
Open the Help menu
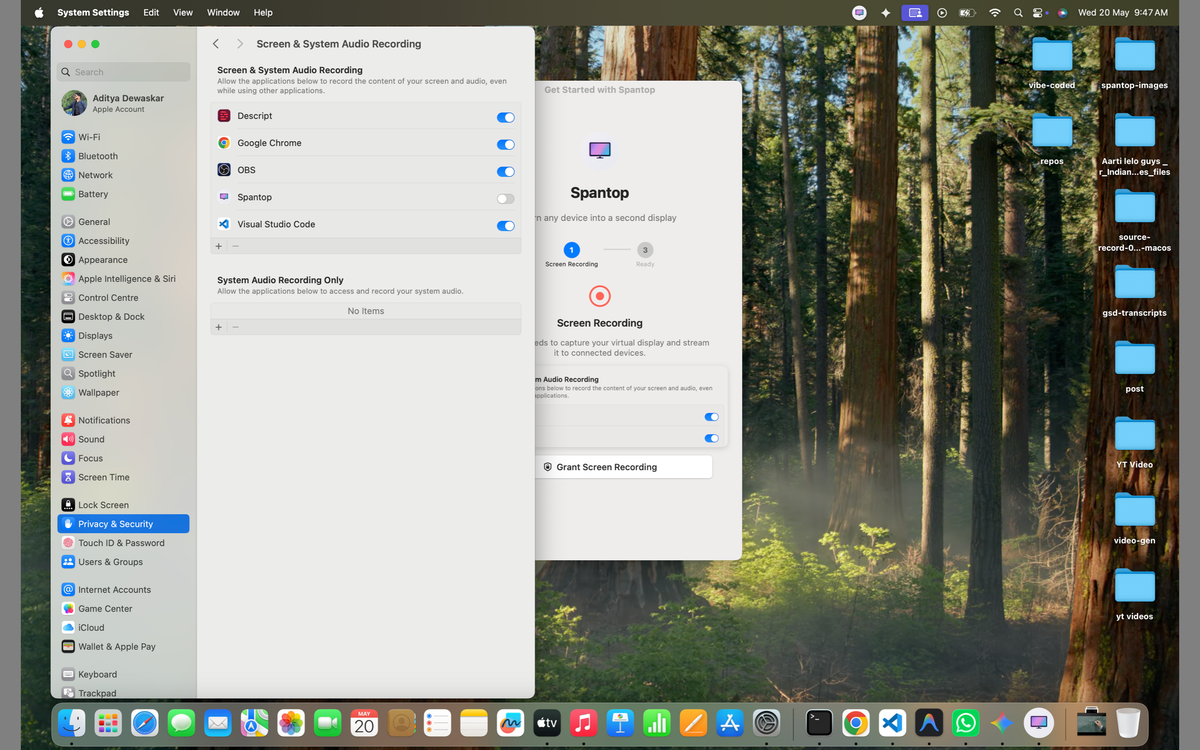coord(263,12)
